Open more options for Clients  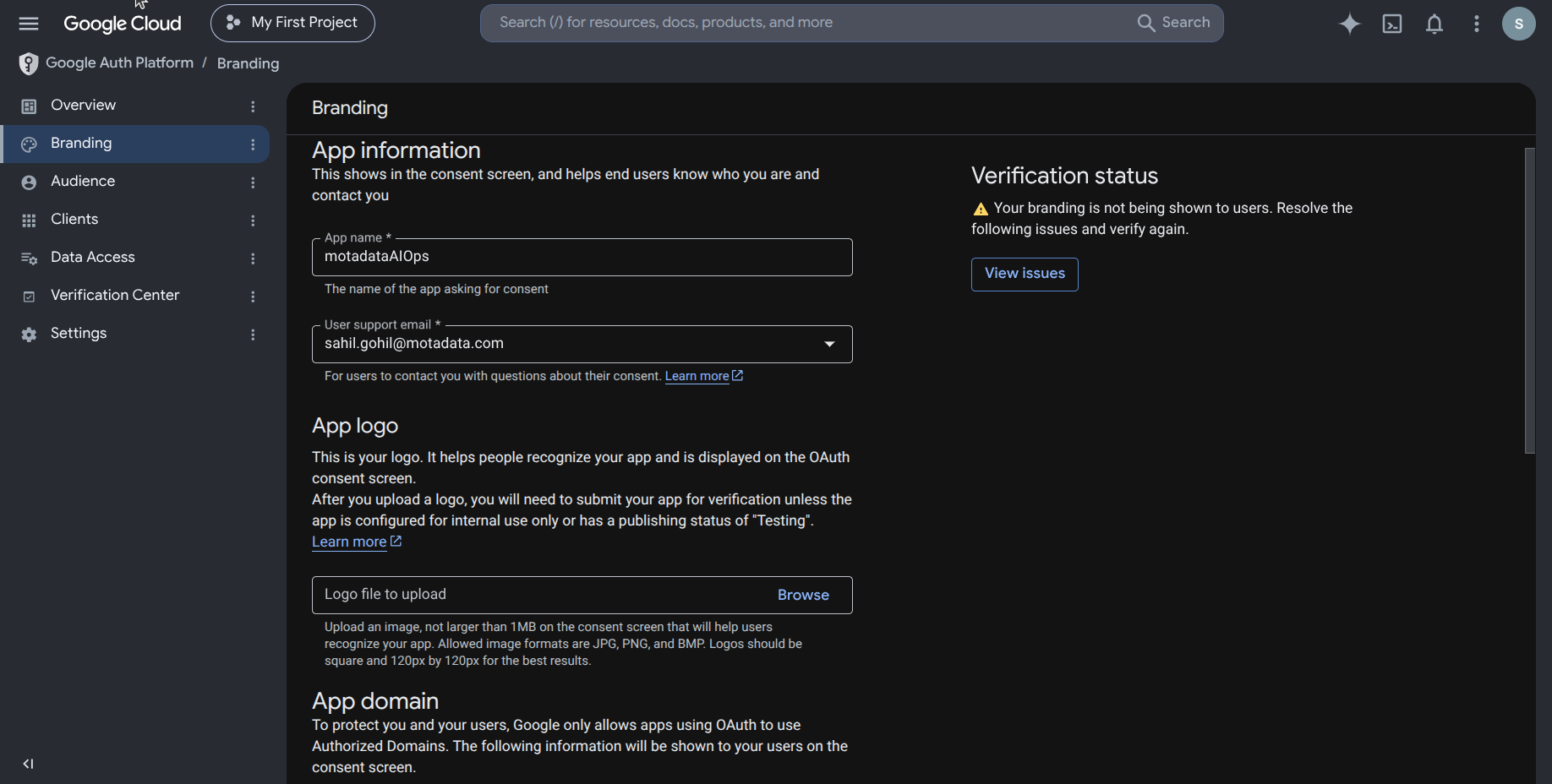click(253, 220)
